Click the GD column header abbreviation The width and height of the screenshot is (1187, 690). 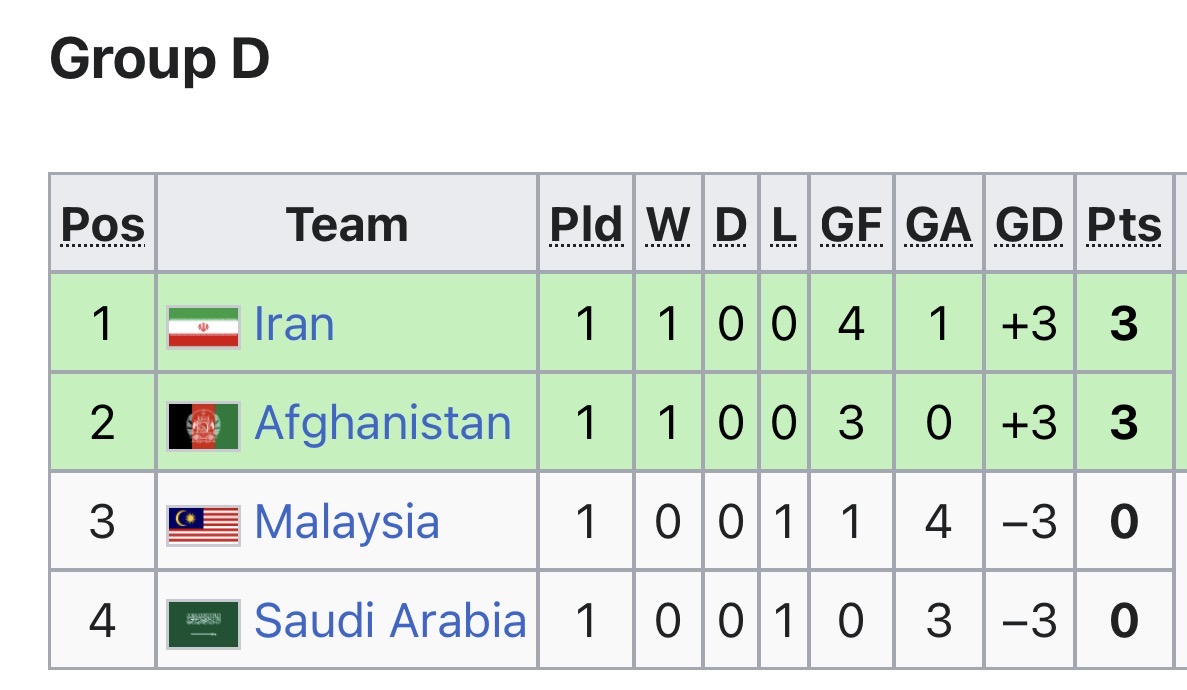1029,225
